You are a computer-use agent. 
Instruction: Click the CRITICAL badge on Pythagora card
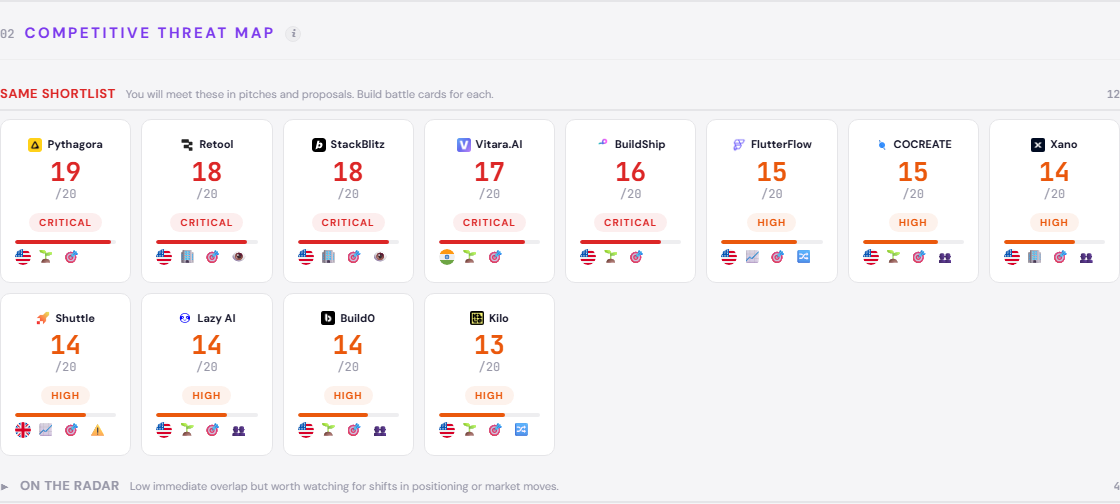pyautogui.click(x=66, y=222)
